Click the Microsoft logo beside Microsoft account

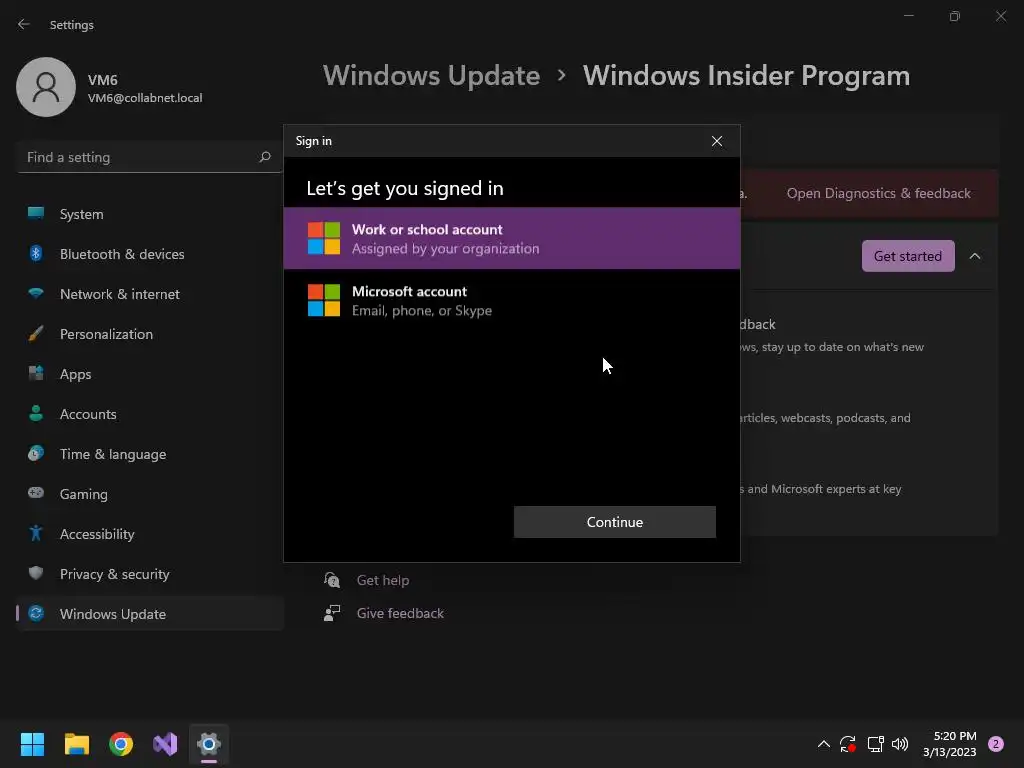pos(324,300)
